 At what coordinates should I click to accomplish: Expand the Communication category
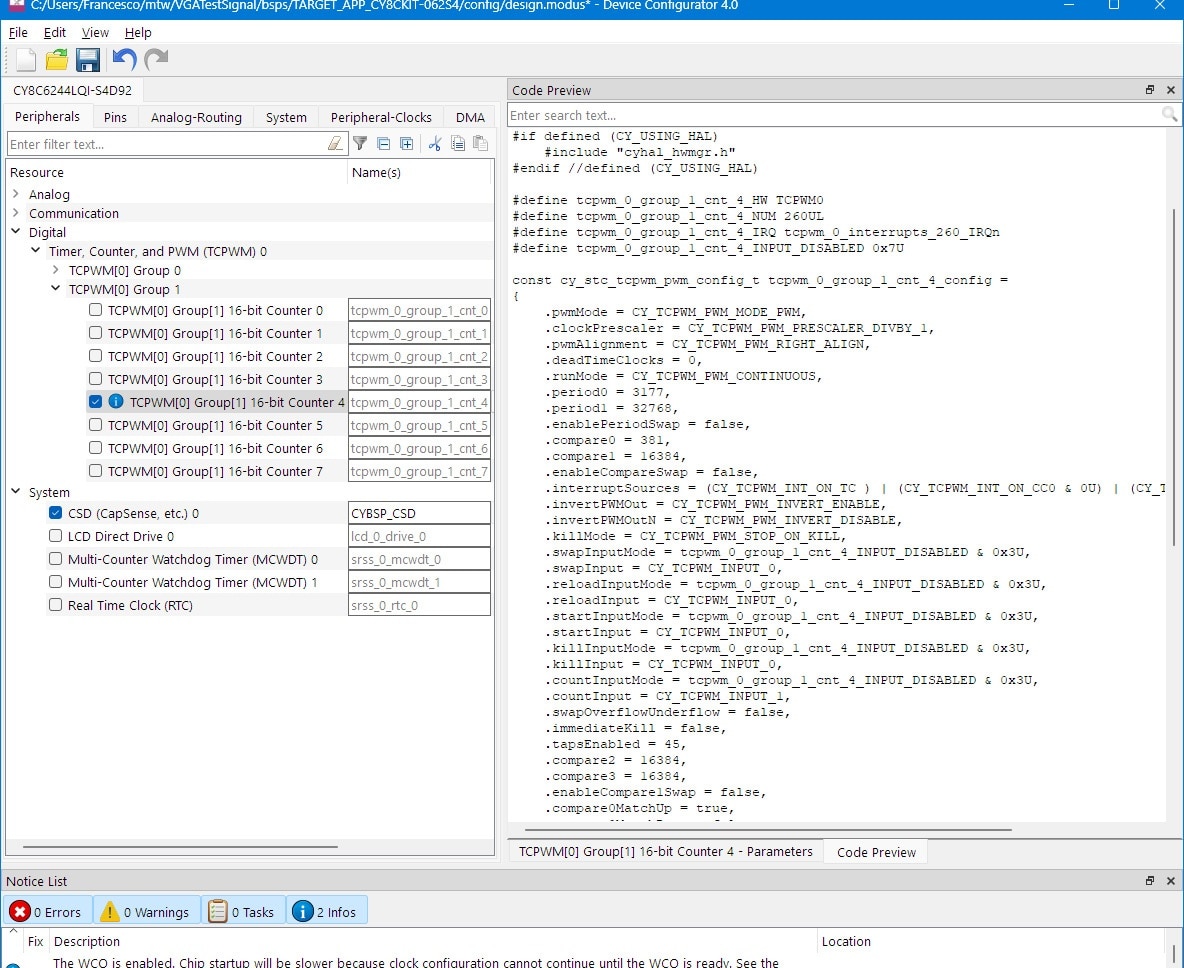click(x=16, y=212)
